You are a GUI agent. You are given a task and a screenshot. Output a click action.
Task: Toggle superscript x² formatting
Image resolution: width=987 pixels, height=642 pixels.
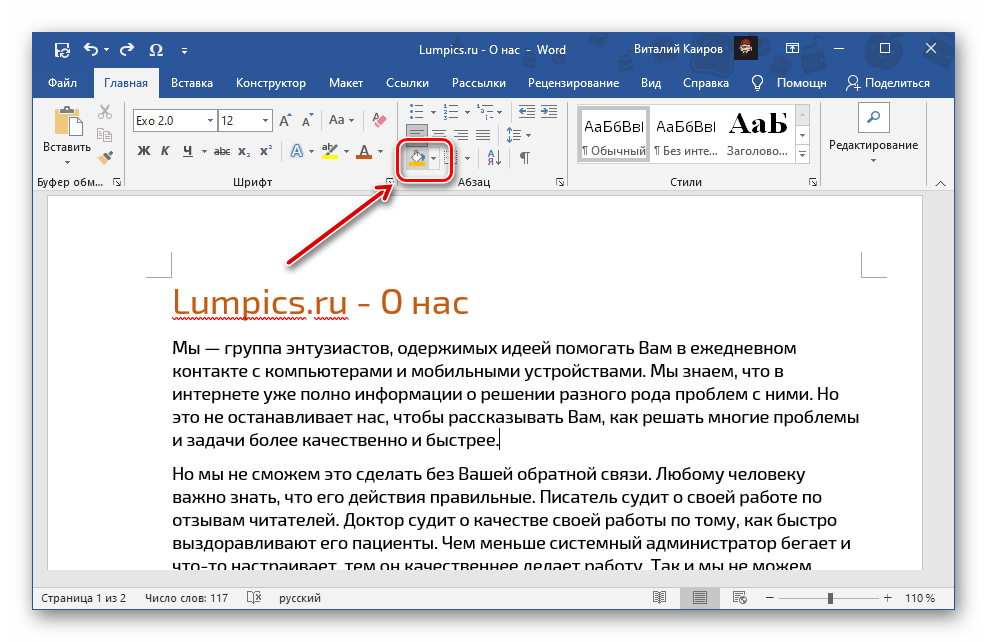pos(266,151)
